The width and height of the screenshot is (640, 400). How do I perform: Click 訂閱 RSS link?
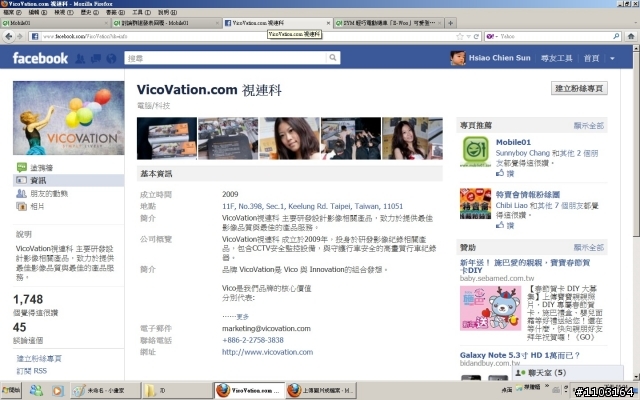[x=31, y=371]
